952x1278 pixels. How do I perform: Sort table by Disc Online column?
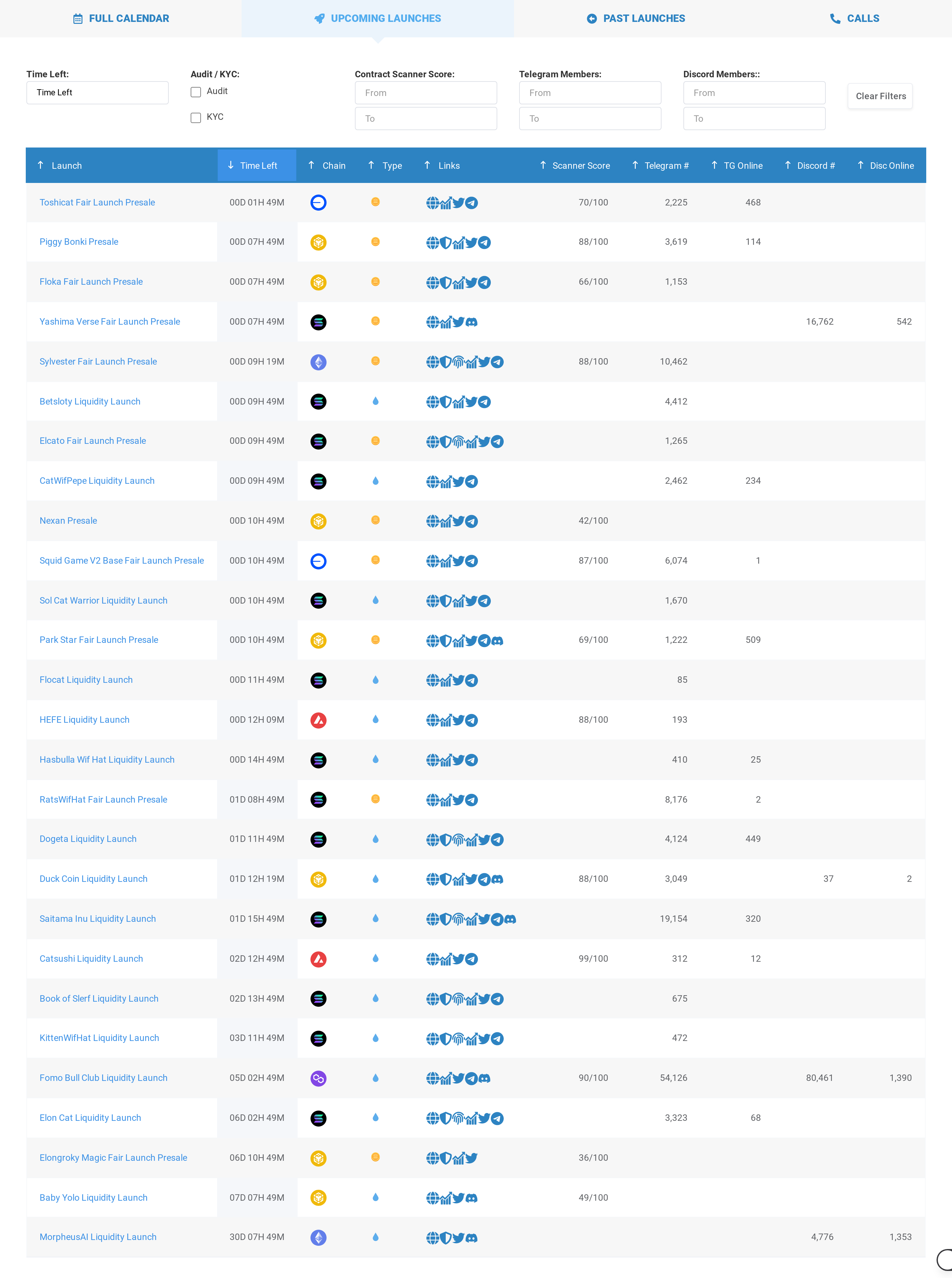pyautogui.click(x=885, y=166)
